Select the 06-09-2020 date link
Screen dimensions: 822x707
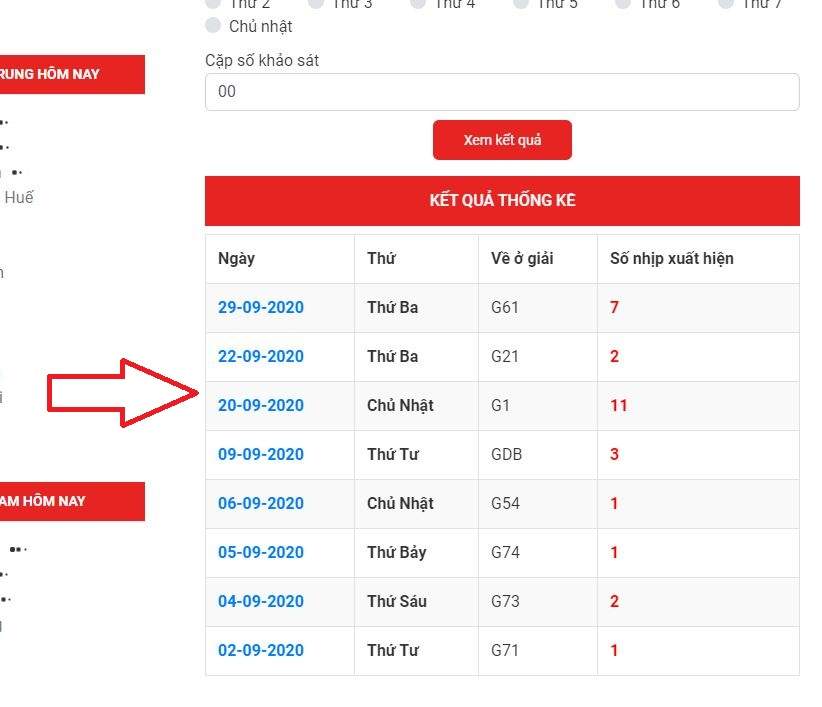[x=261, y=504]
